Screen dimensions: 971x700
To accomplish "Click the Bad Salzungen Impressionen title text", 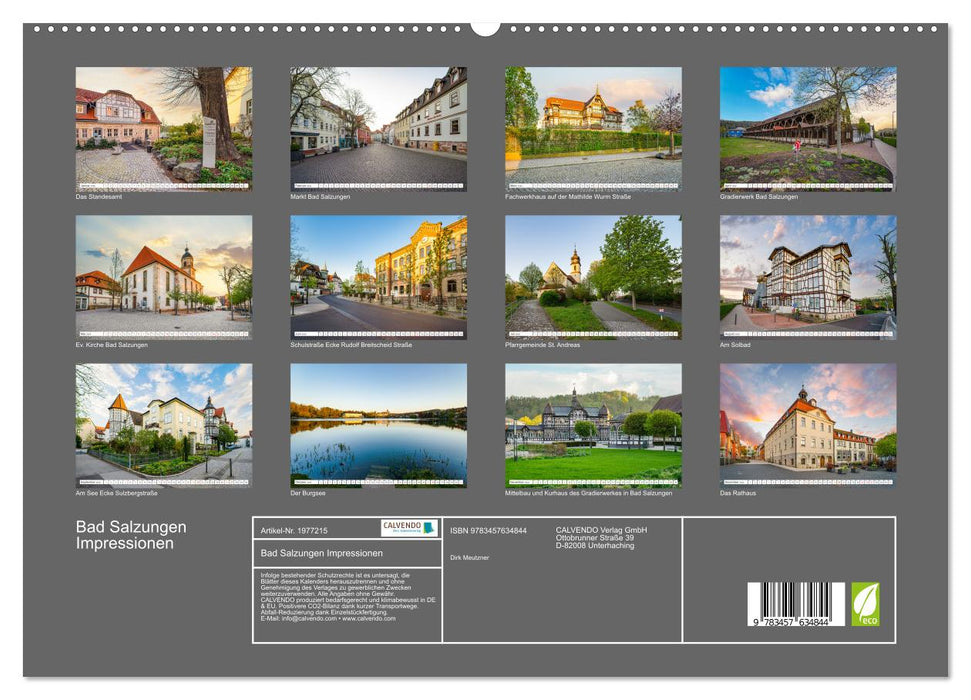I will click(130, 533).
